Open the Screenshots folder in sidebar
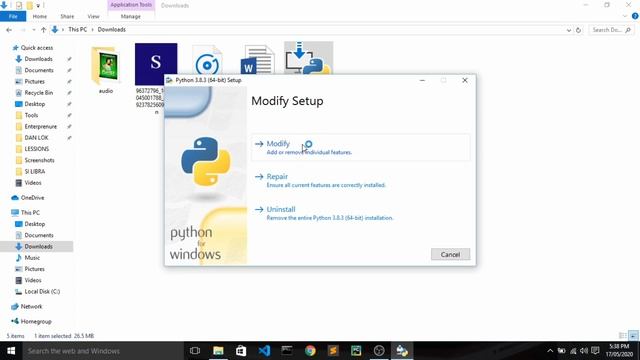 click(x=39, y=160)
